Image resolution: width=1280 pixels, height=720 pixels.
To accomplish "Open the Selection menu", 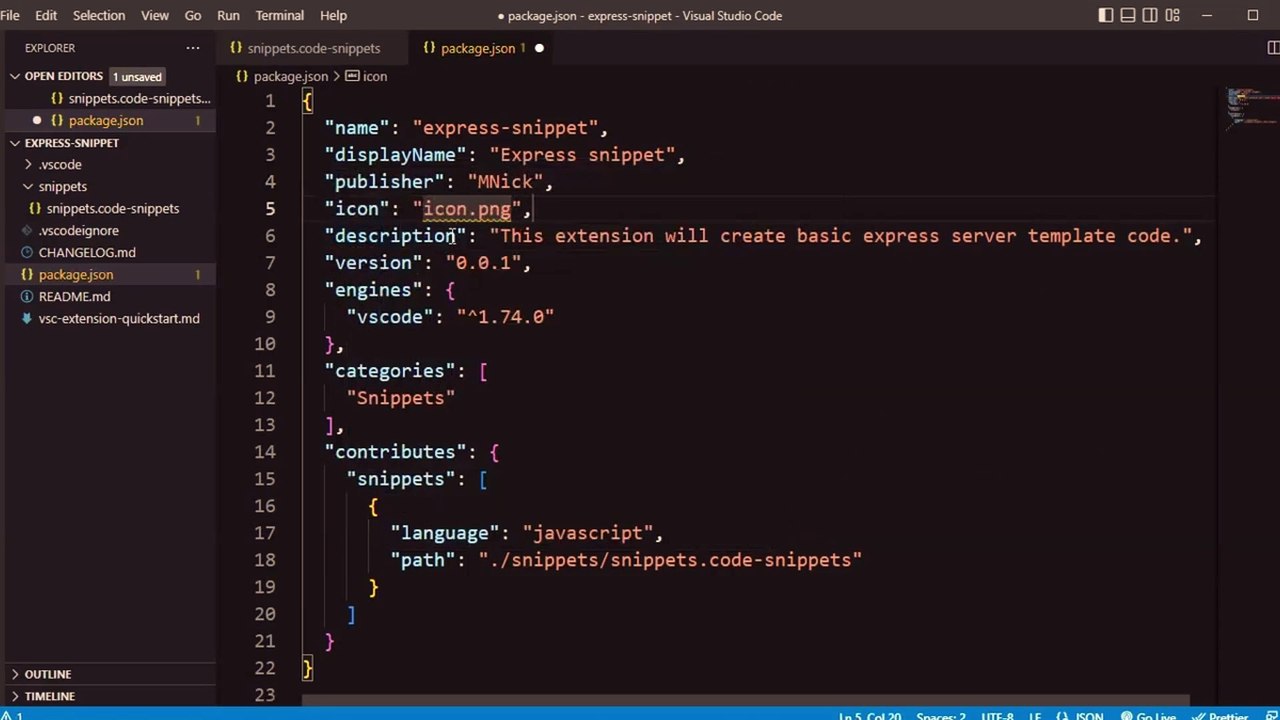I will click(99, 15).
